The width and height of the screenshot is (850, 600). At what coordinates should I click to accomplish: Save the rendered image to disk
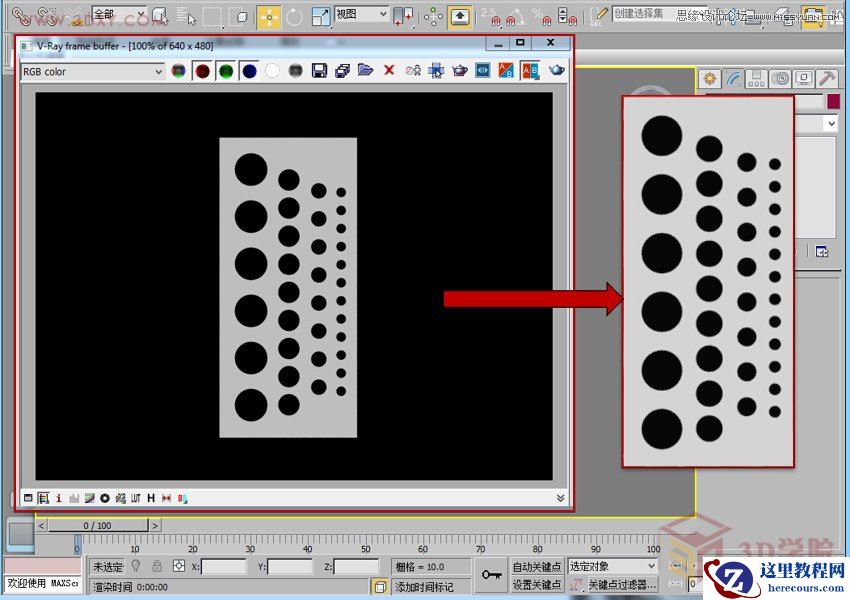tap(317, 70)
